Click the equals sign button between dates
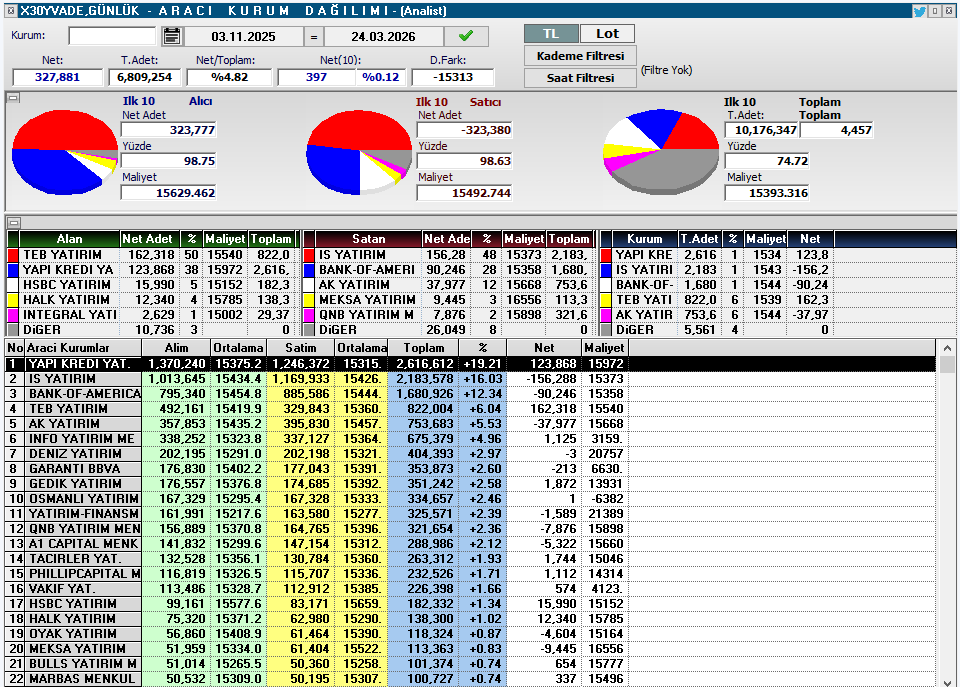The width and height of the screenshot is (960, 687). tap(313, 37)
